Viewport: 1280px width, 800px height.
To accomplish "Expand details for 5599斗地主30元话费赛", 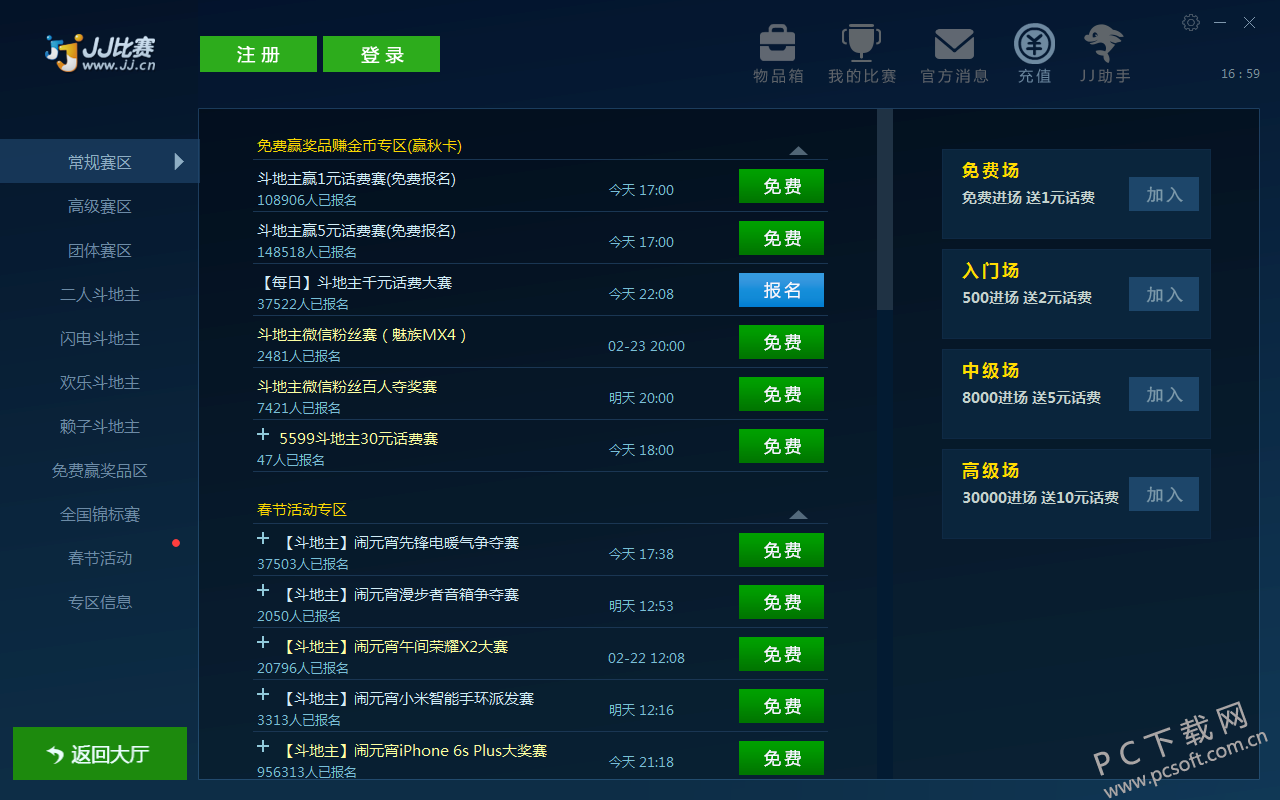I will pos(263,432).
